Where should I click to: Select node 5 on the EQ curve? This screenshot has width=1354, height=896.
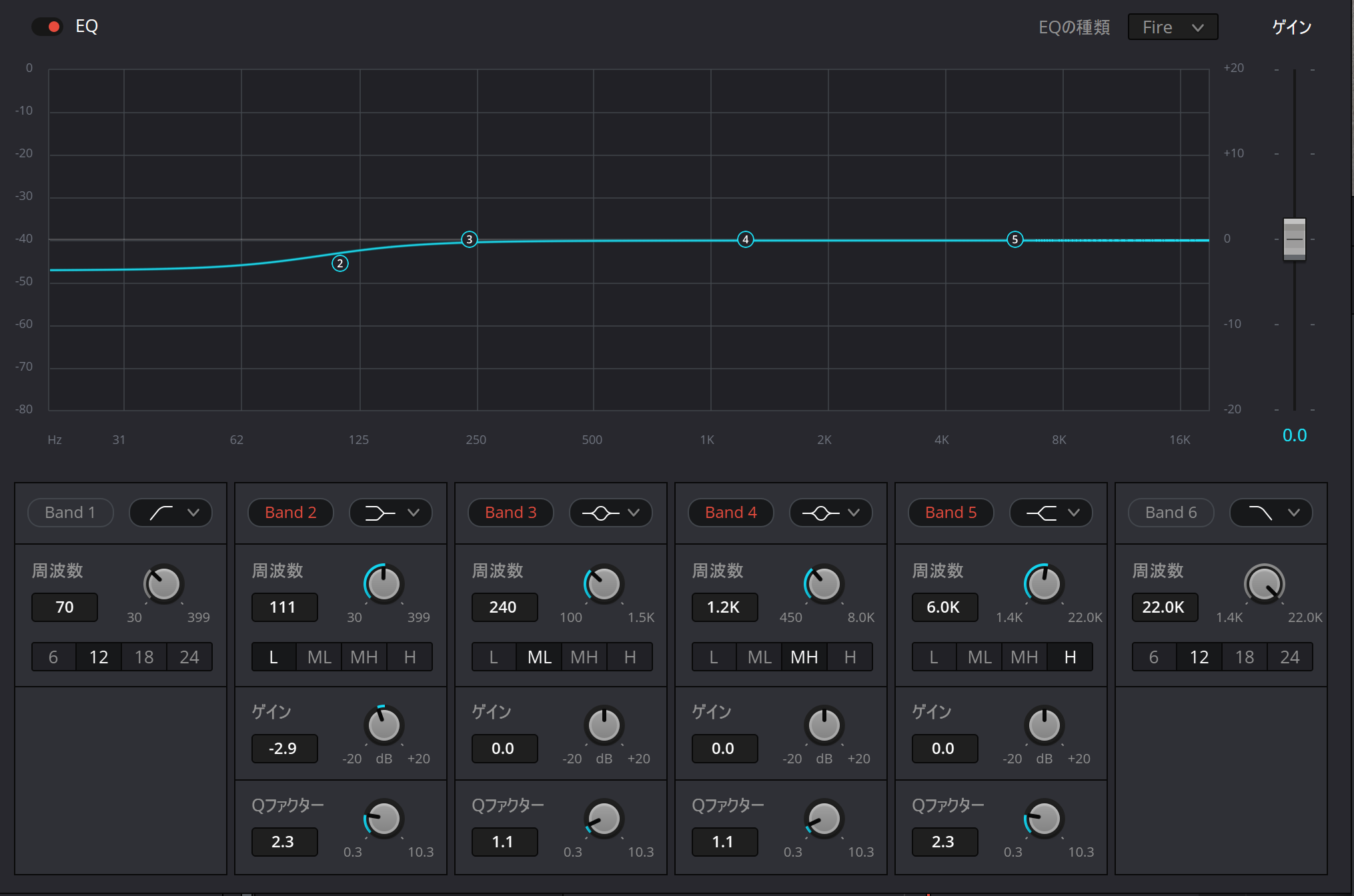(x=1015, y=239)
